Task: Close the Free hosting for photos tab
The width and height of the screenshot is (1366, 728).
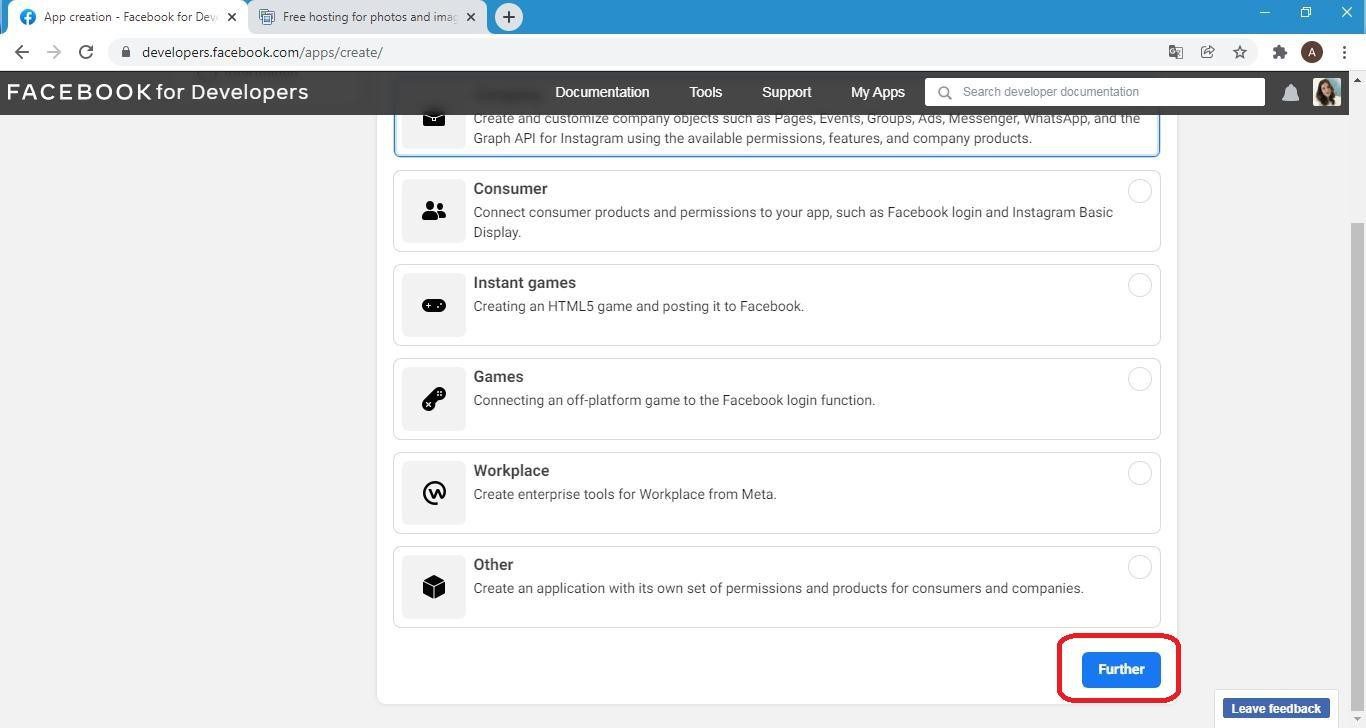Action: 471,17
